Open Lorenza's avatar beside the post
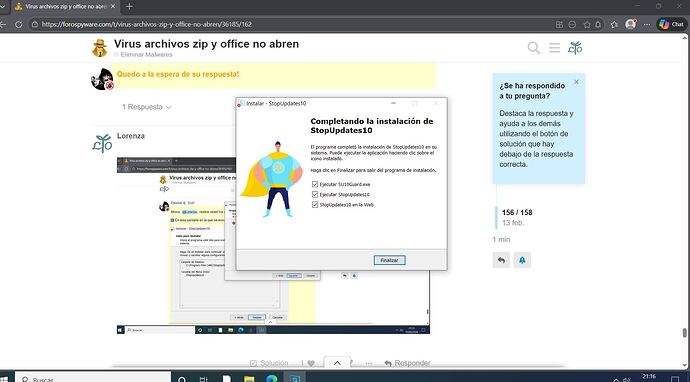690x382 pixels. (x=103, y=144)
